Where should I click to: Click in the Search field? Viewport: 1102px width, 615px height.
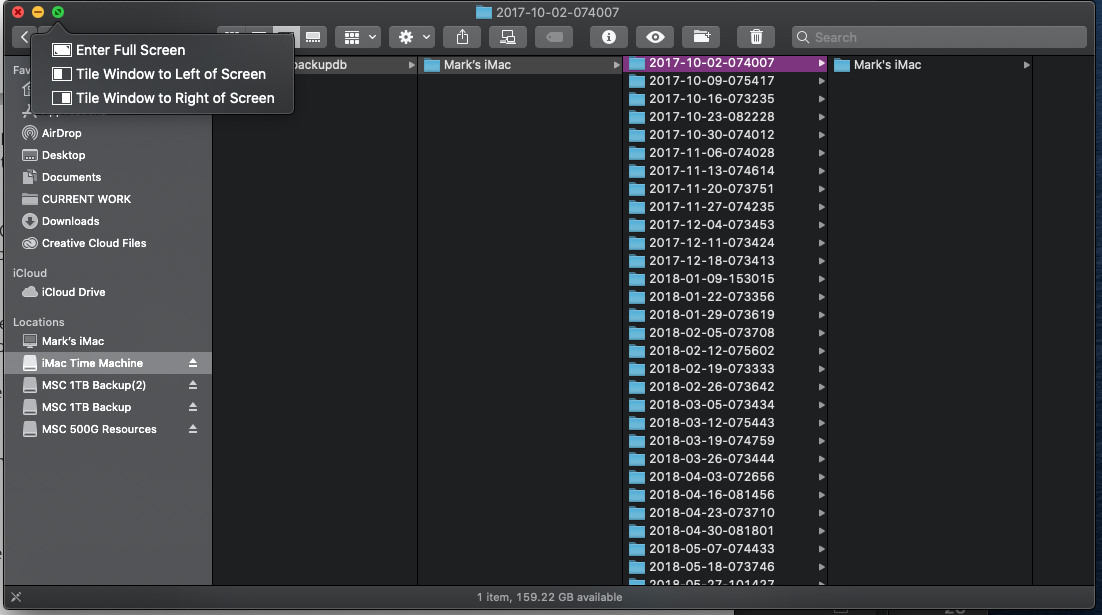(x=939, y=37)
